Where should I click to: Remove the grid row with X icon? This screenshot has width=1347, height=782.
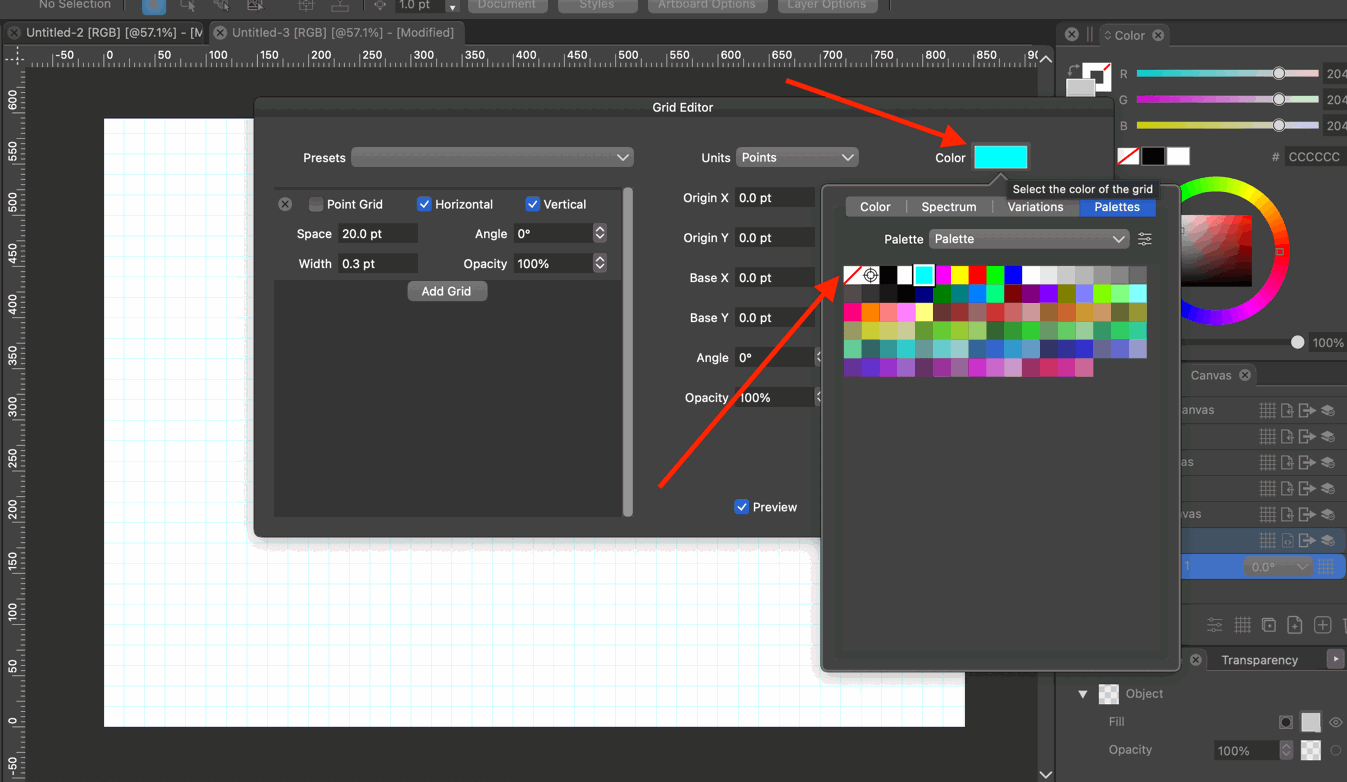(x=285, y=204)
